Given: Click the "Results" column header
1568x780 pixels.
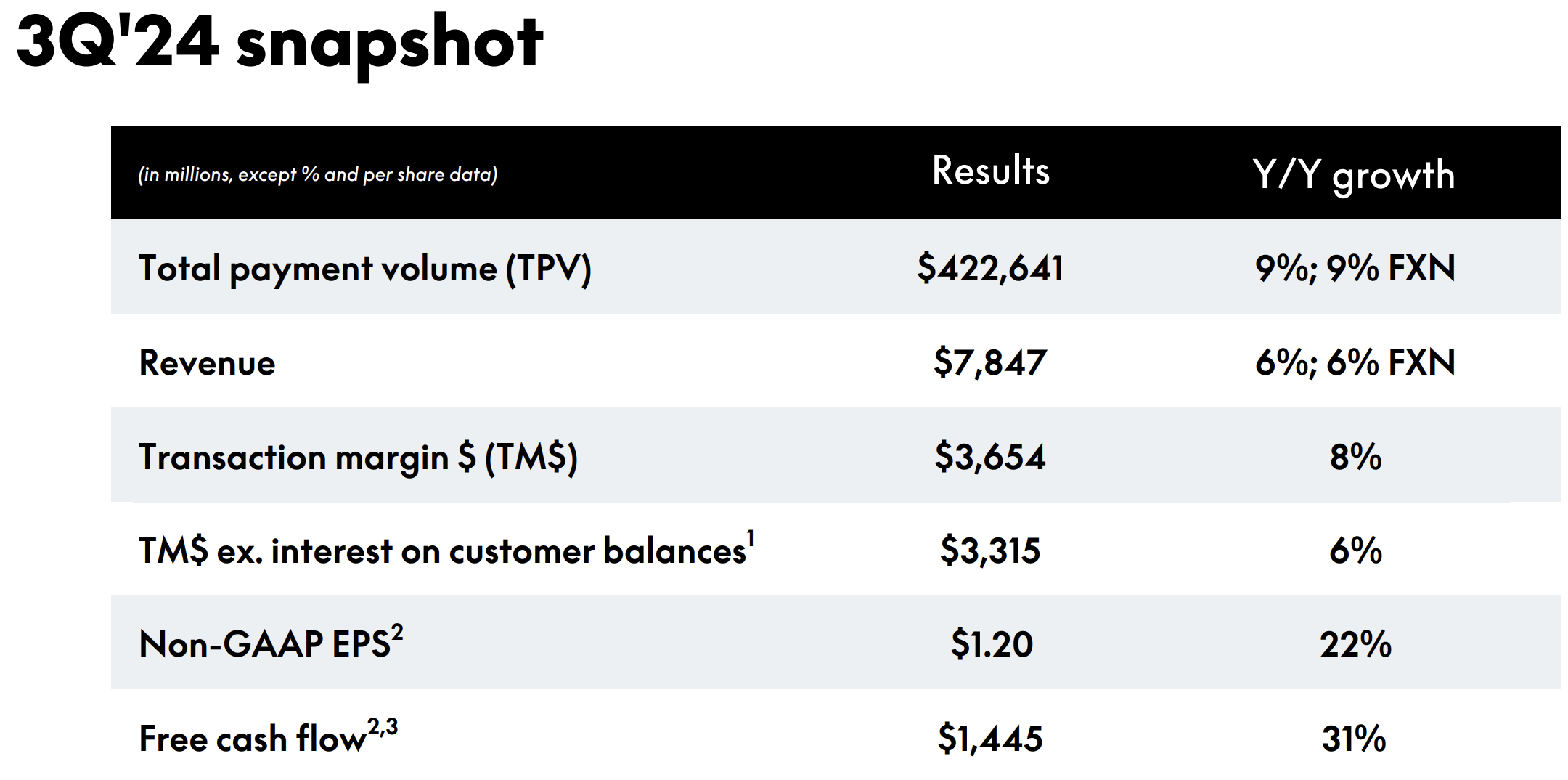Looking at the screenshot, I should point(991,171).
